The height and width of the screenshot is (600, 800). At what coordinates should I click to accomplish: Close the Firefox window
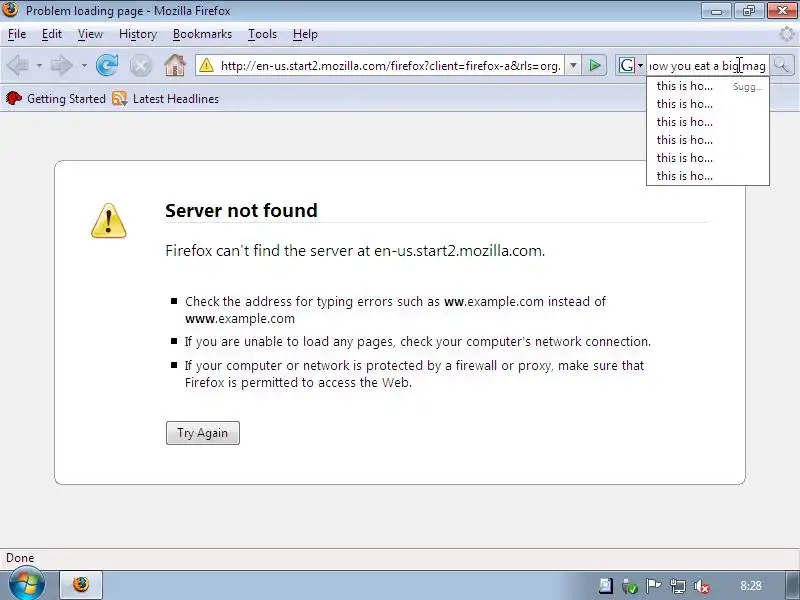coord(781,10)
